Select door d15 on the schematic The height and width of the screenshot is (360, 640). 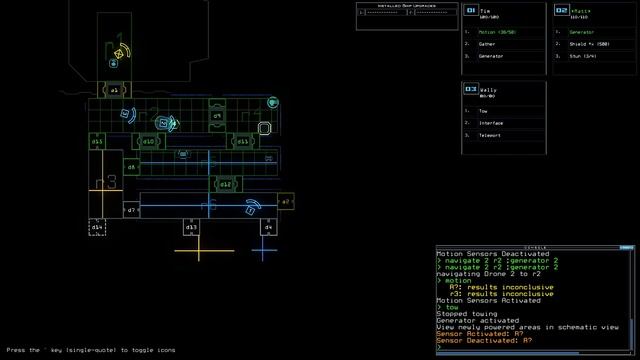pyautogui.click(x=97, y=142)
